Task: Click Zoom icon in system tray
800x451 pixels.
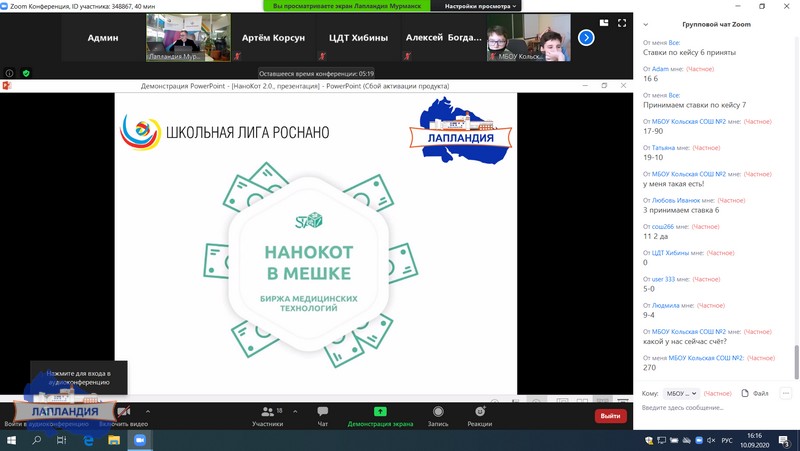Action: 699,440
